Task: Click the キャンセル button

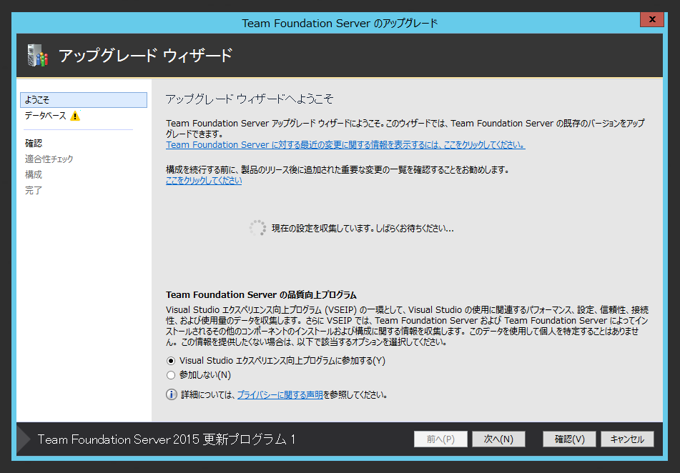Action: pos(628,439)
